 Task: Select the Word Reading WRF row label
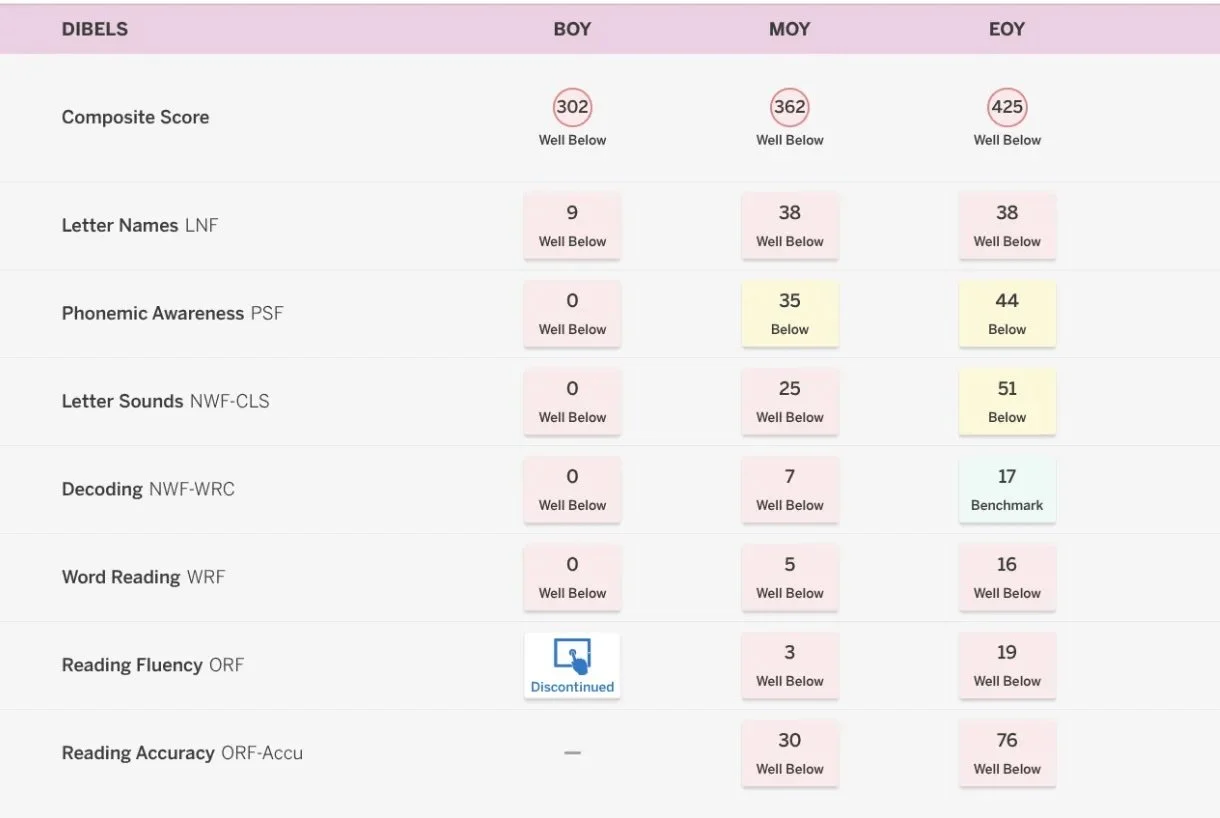coord(143,577)
